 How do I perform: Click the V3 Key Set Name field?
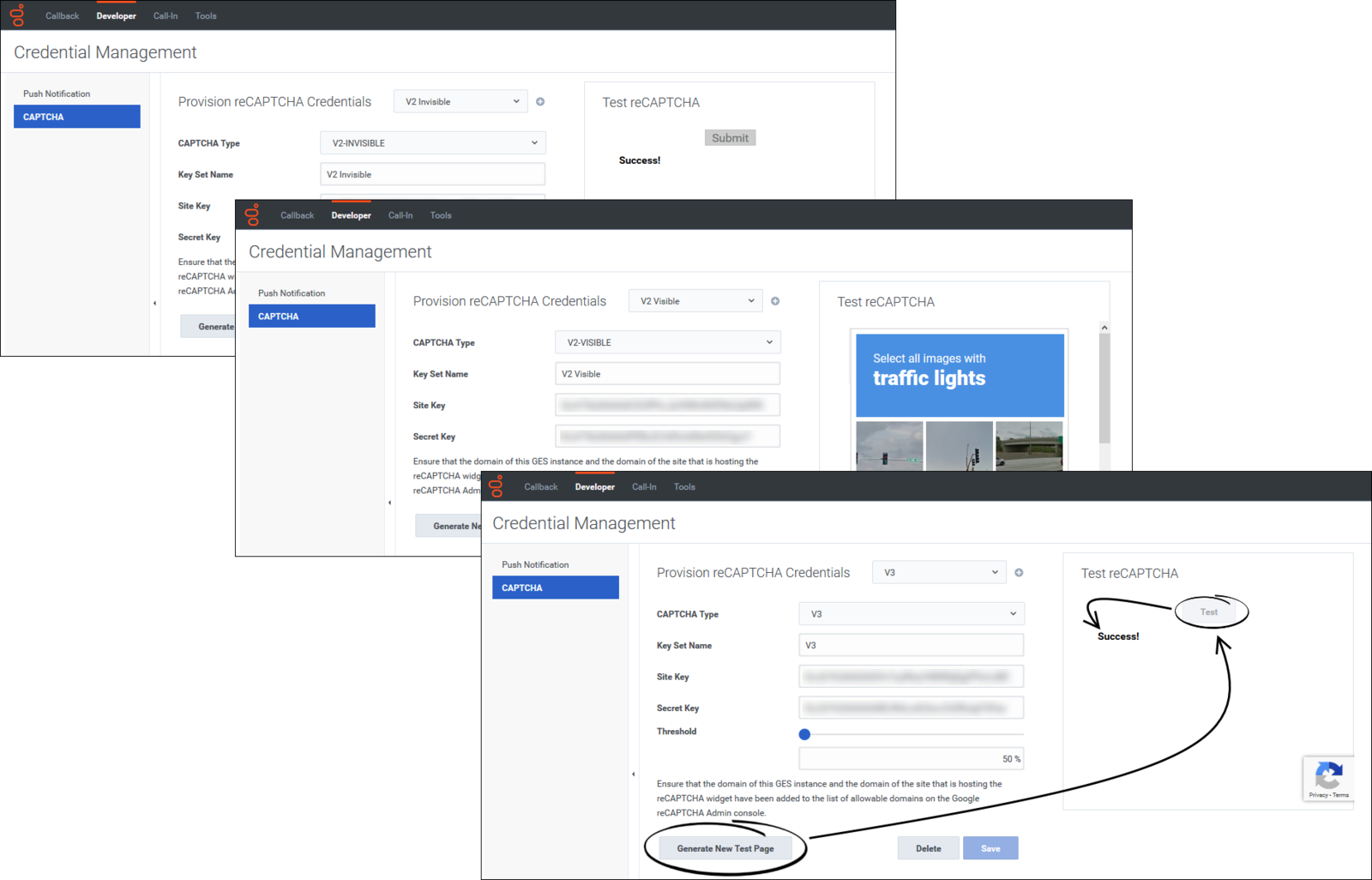[x=912, y=645]
